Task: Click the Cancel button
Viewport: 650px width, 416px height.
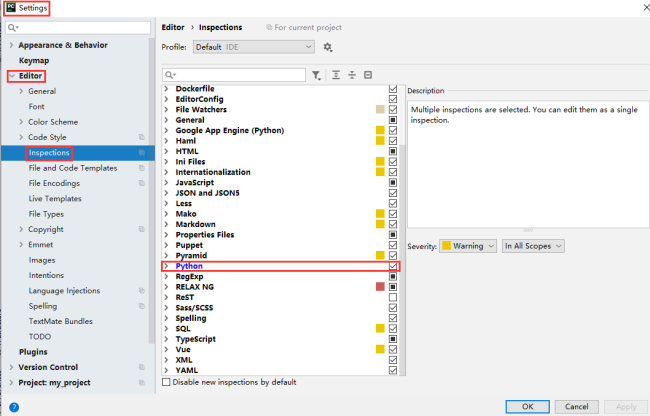Action: [x=577, y=406]
